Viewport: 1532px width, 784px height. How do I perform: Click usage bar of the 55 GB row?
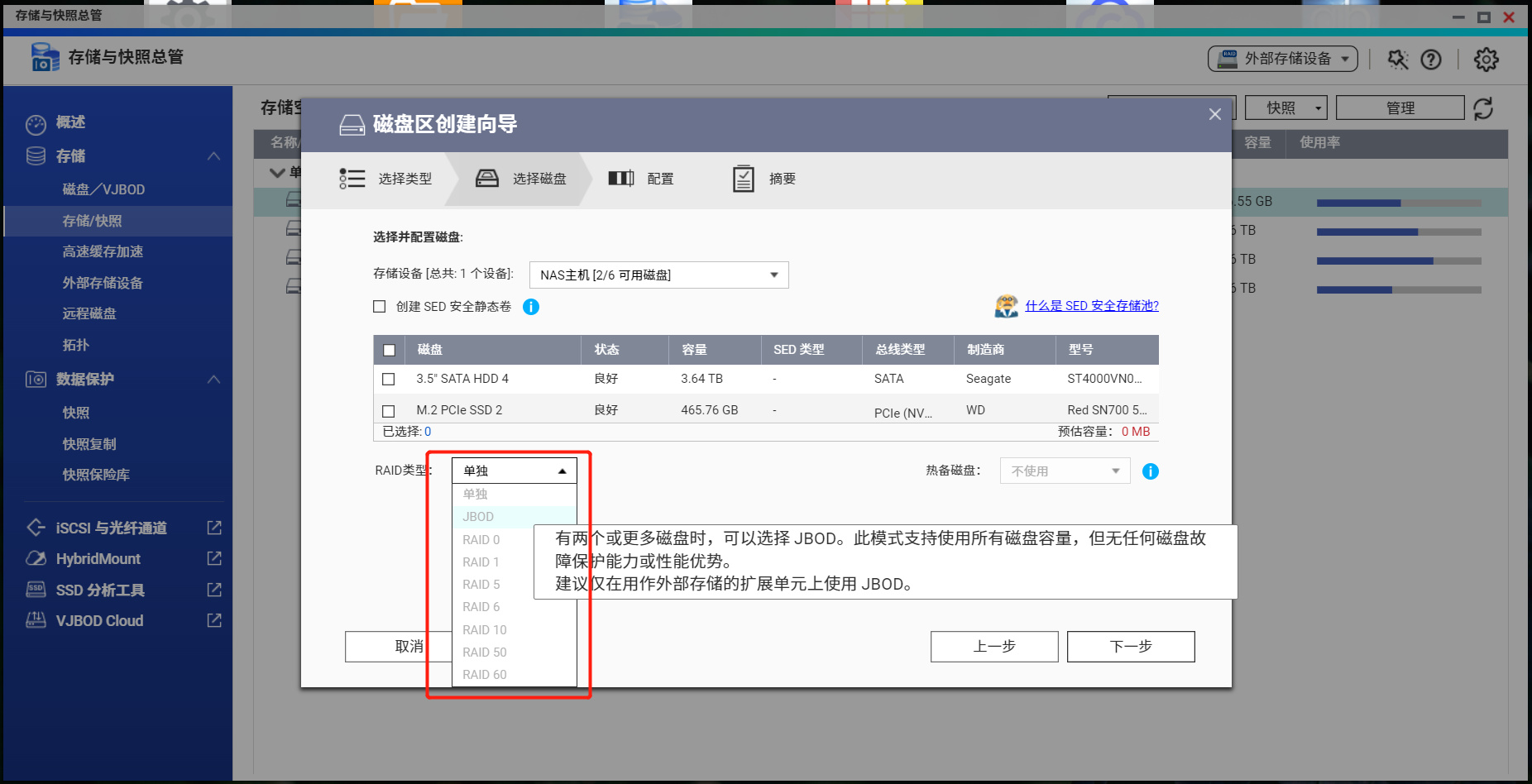1399,203
